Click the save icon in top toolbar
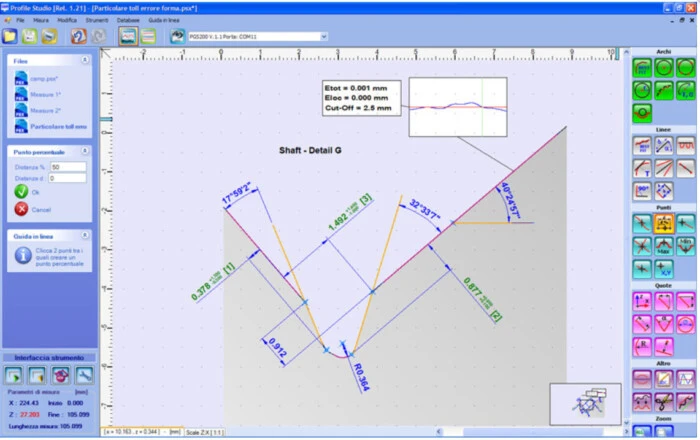 pyautogui.click(x=30, y=37)
